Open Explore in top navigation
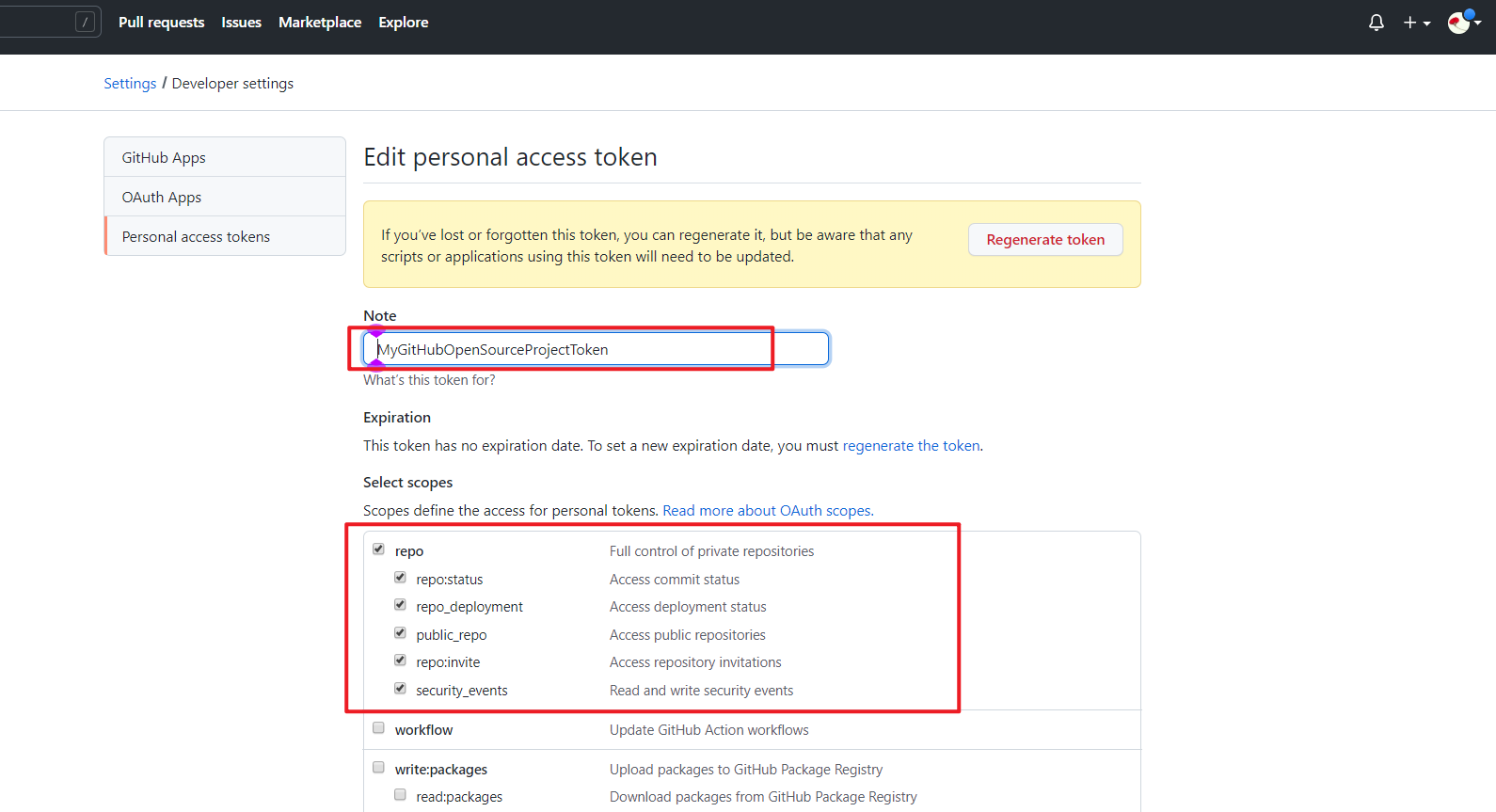Screen dimensions: 1496x812 tap(404, 23)
